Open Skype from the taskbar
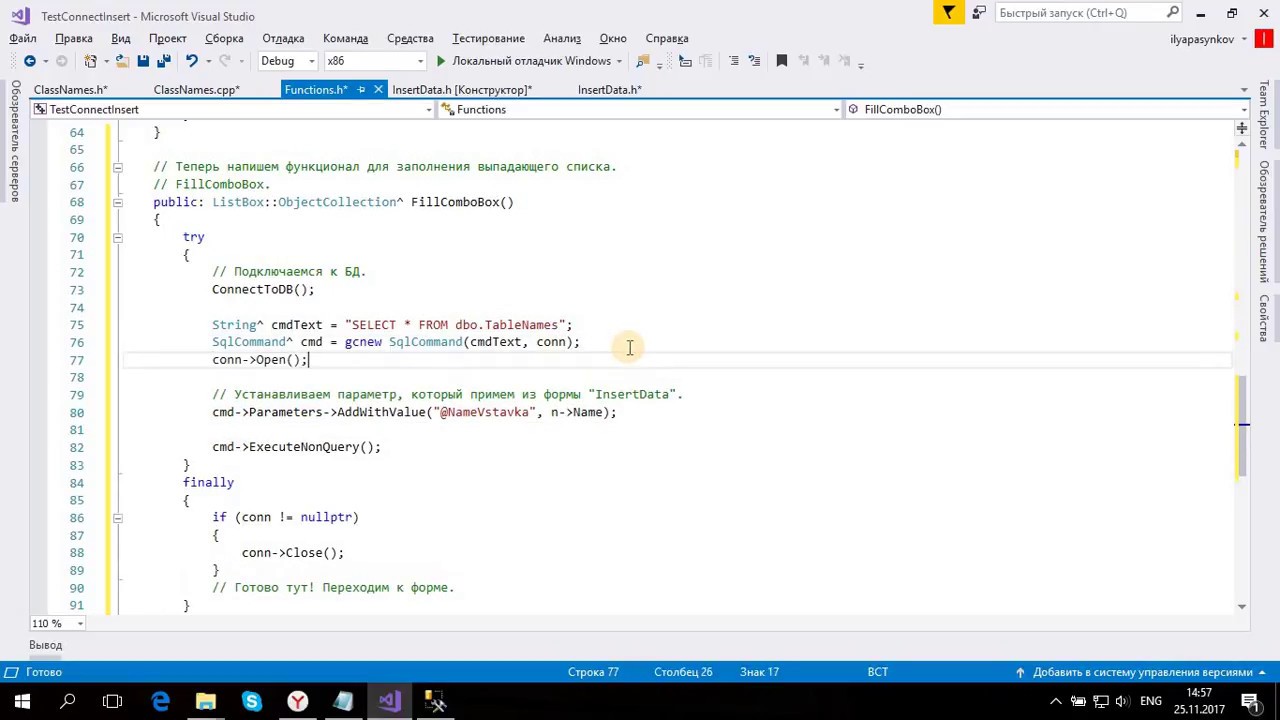 point(252,701)
